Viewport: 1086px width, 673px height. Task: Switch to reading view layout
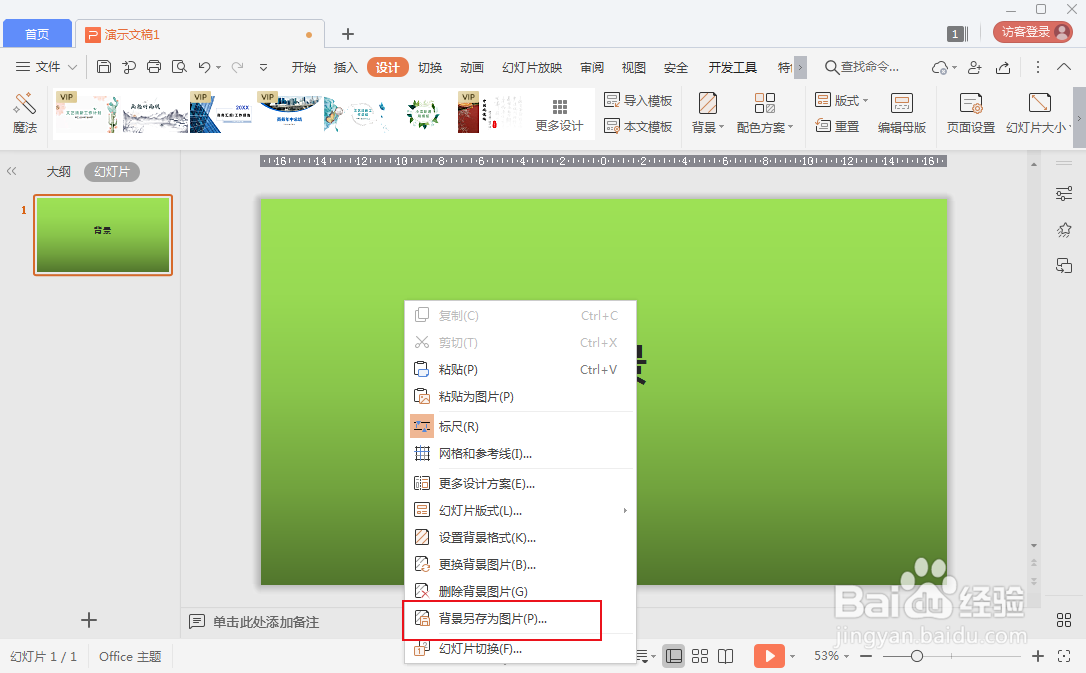click(725, 656)
